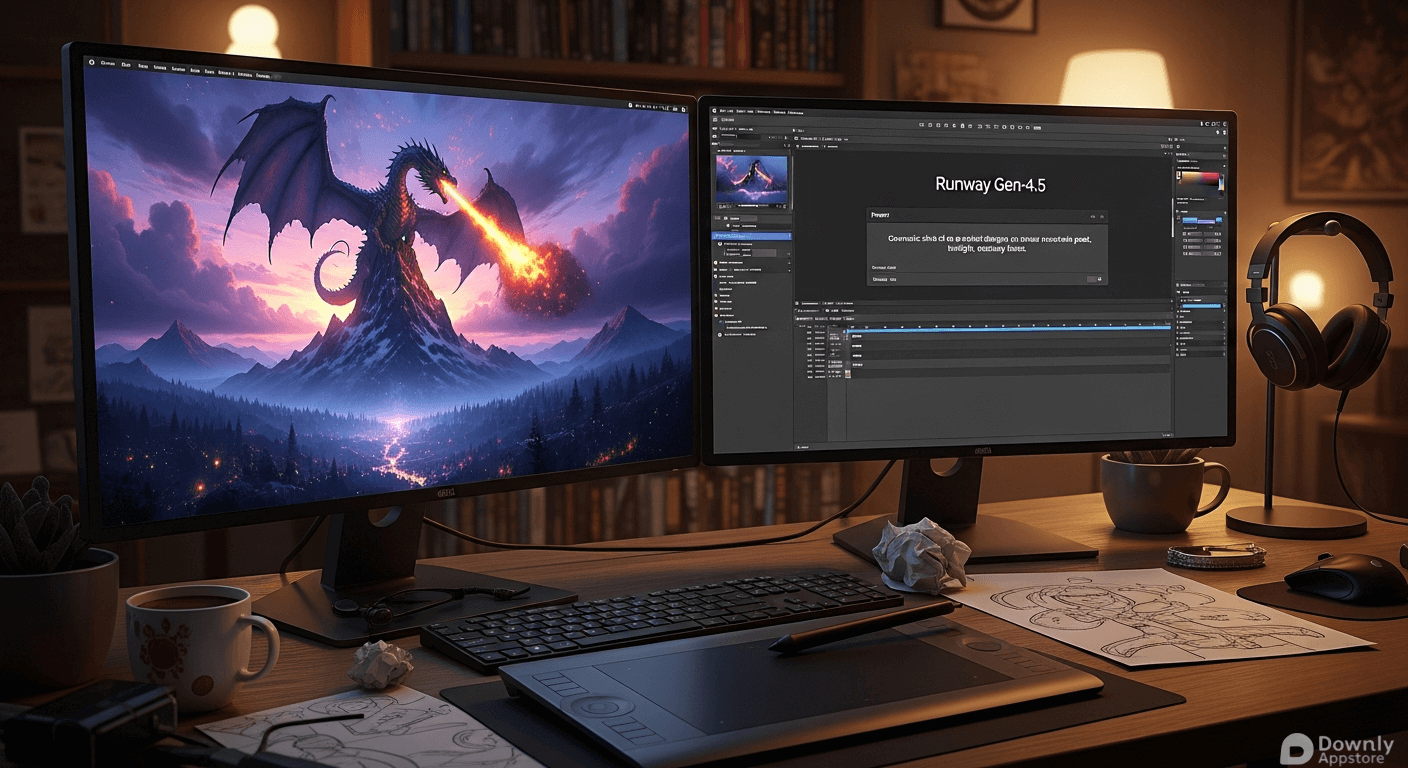The height and width of the screenshot is (768, 1408).
Task: Open the last menu item in the left monitor's menu bar
Action: click(x=264, y=75)
